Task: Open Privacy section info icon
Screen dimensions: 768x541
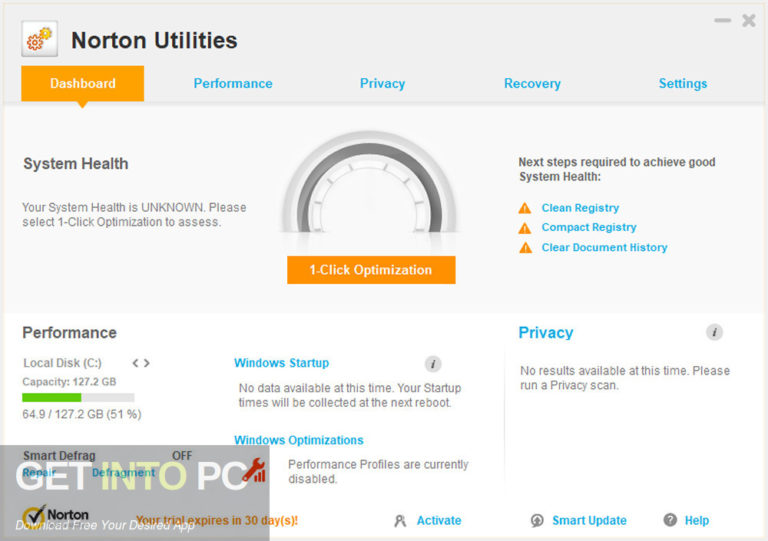Action: pos(714,332)
